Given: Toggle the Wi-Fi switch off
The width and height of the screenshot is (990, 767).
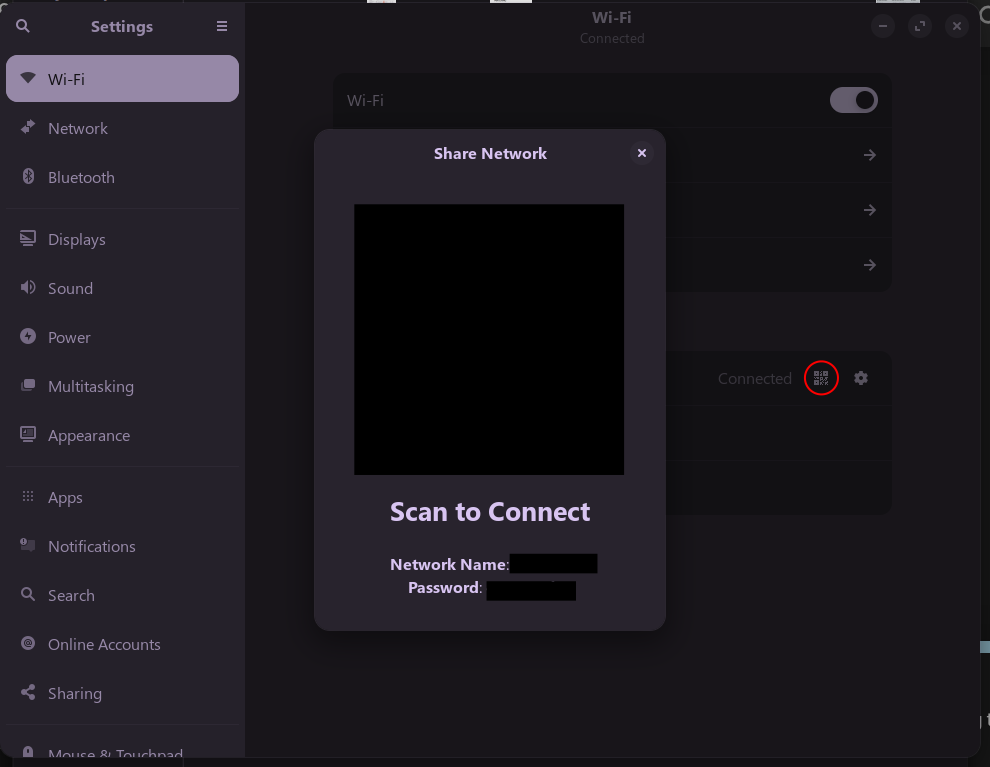Looking at the screenshot, I should point(853,100).
